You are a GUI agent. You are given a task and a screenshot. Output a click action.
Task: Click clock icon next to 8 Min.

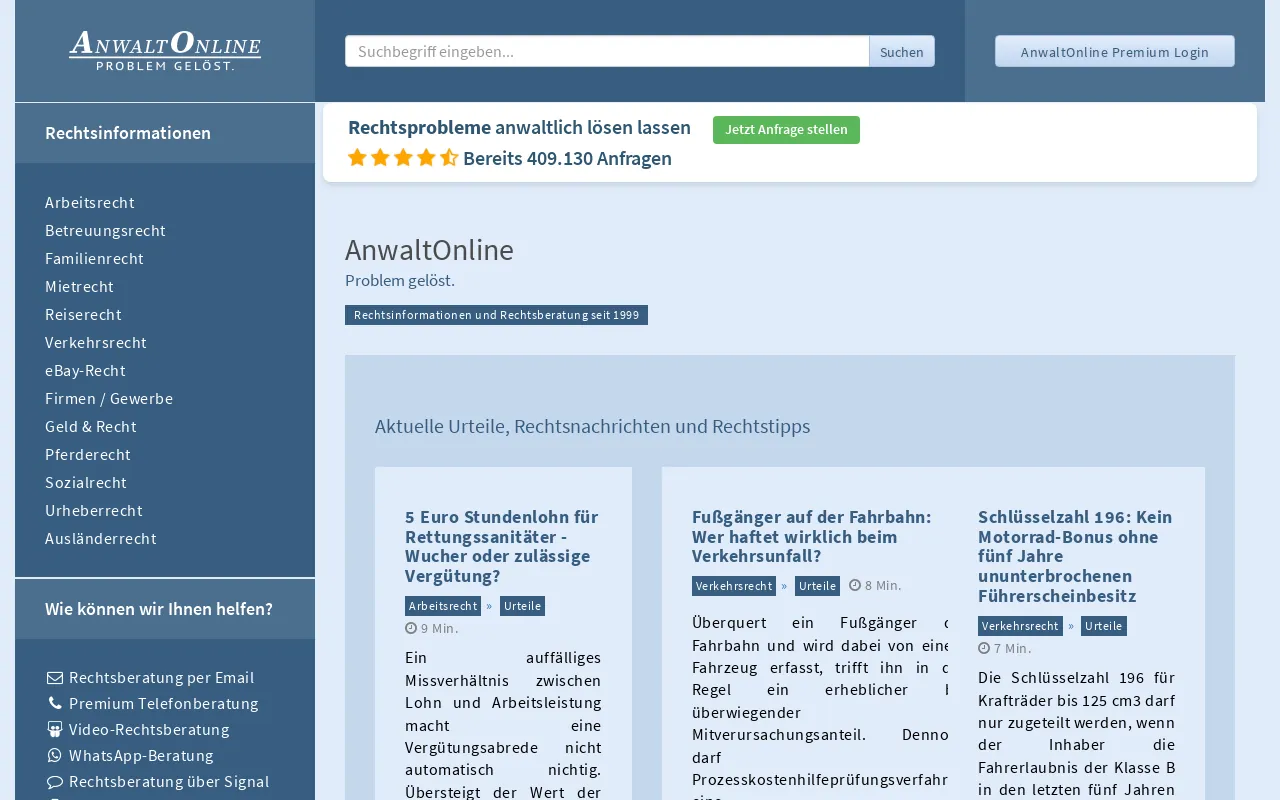(855, 585)
